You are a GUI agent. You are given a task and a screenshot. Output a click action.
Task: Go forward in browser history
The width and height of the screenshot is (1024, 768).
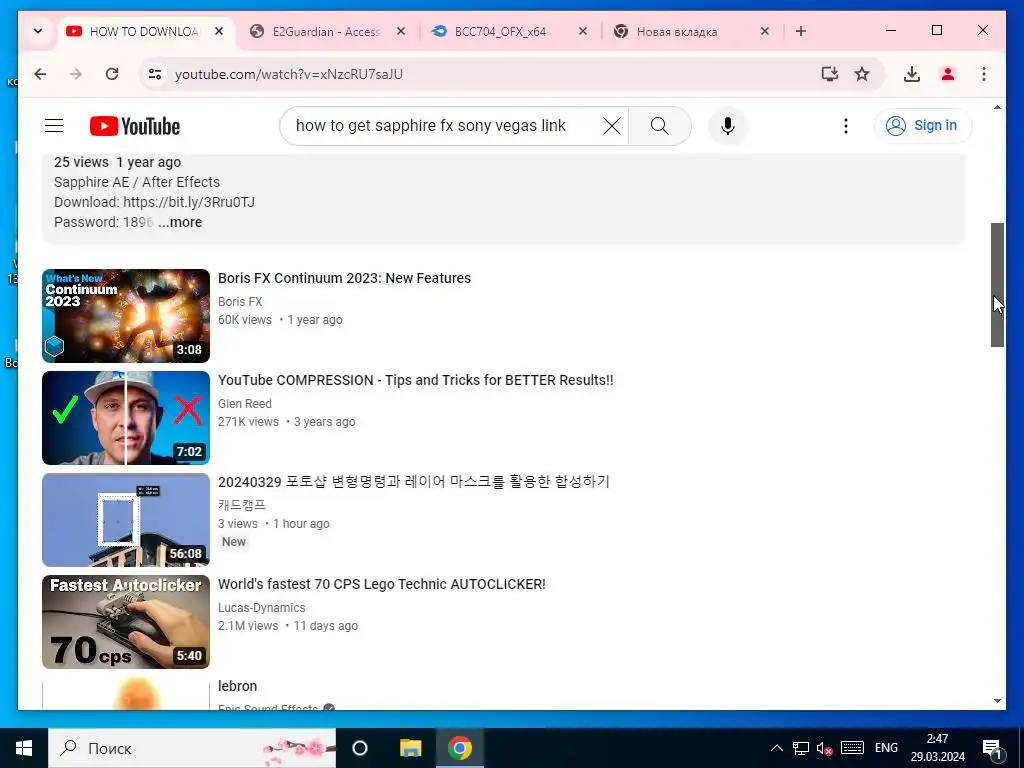pyautogui.click(x=76, y=74)
